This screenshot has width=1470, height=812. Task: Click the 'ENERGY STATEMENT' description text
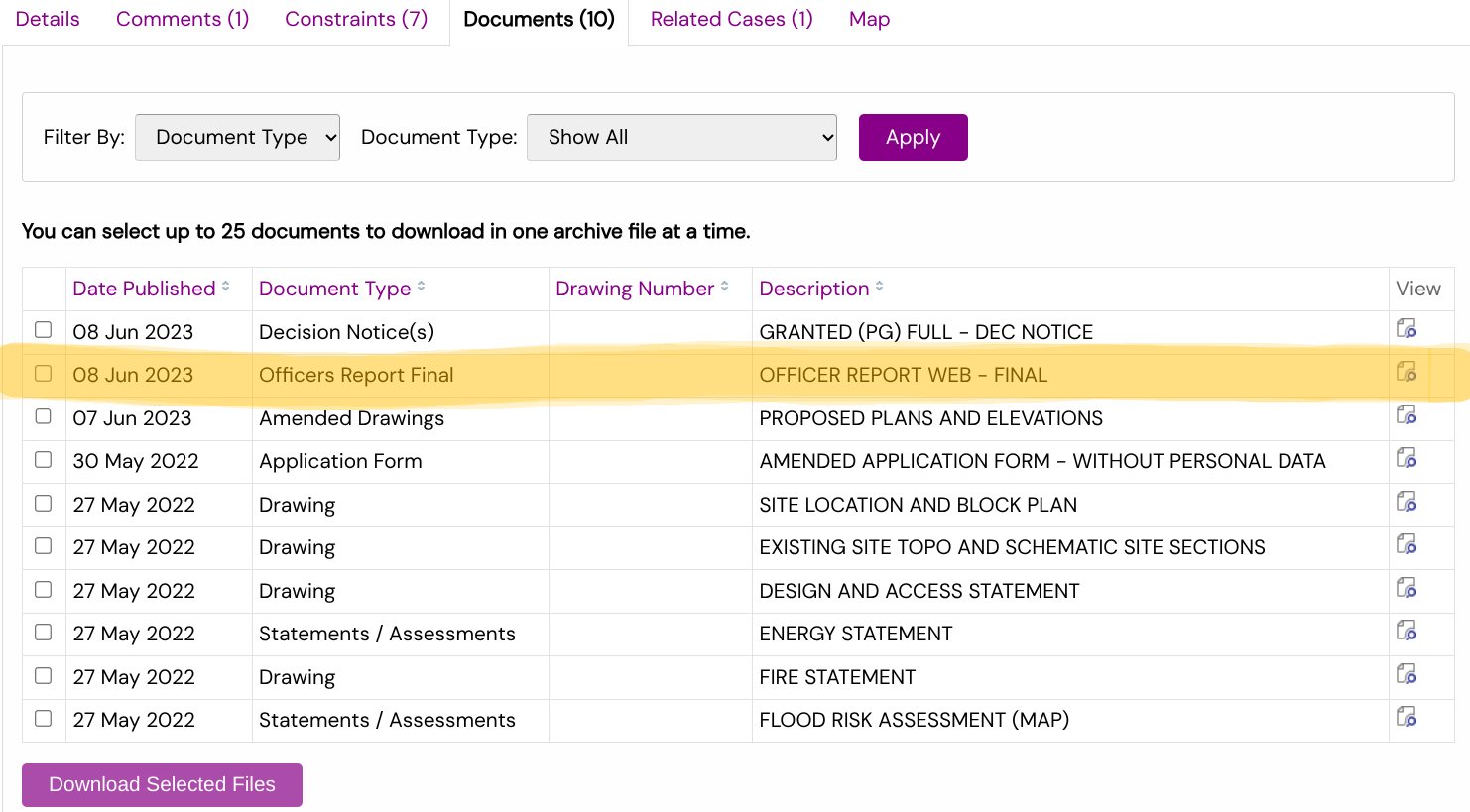[x=855, y=634]
